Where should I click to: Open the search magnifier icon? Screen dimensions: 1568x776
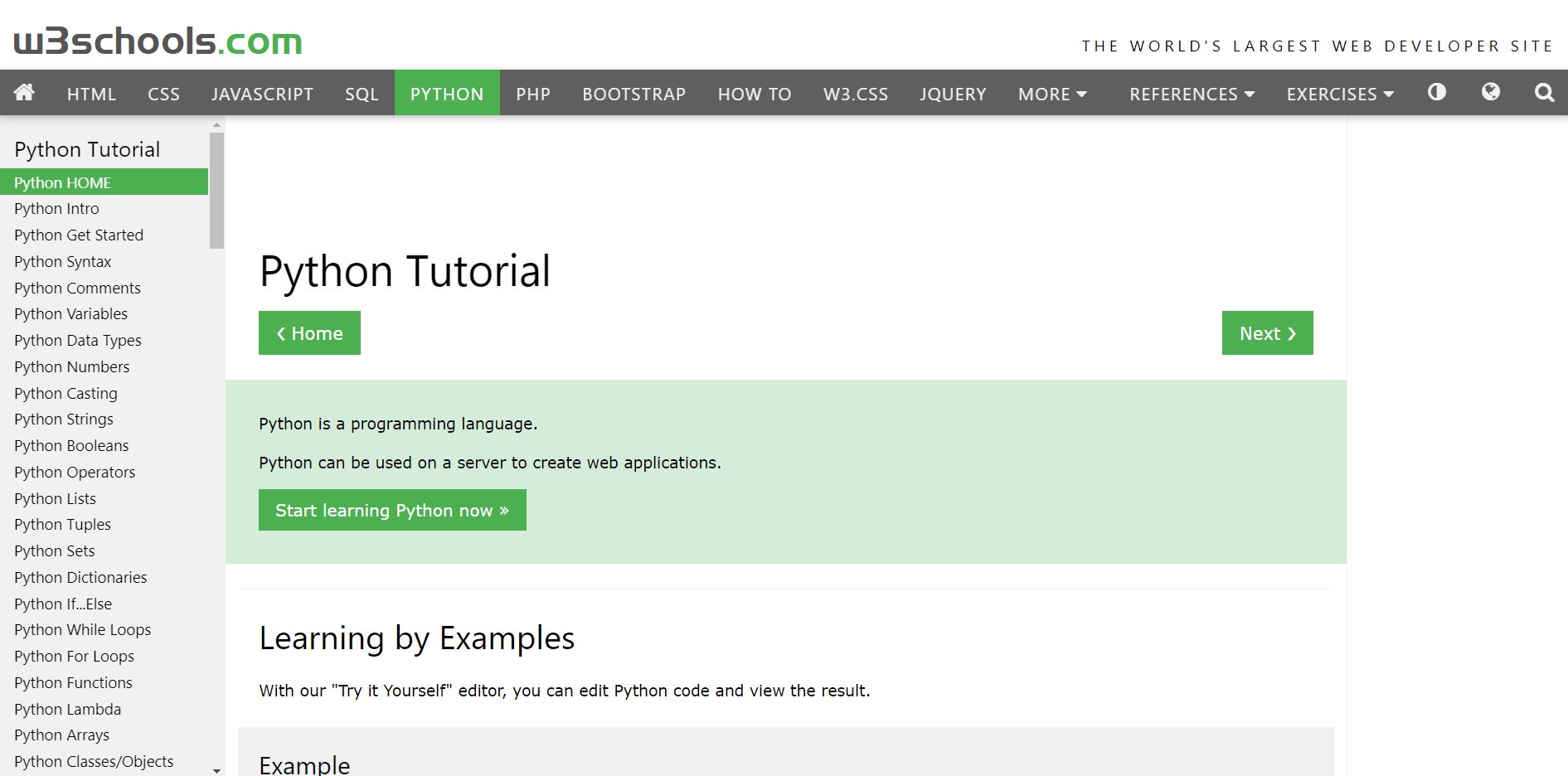click(1544, 92)
